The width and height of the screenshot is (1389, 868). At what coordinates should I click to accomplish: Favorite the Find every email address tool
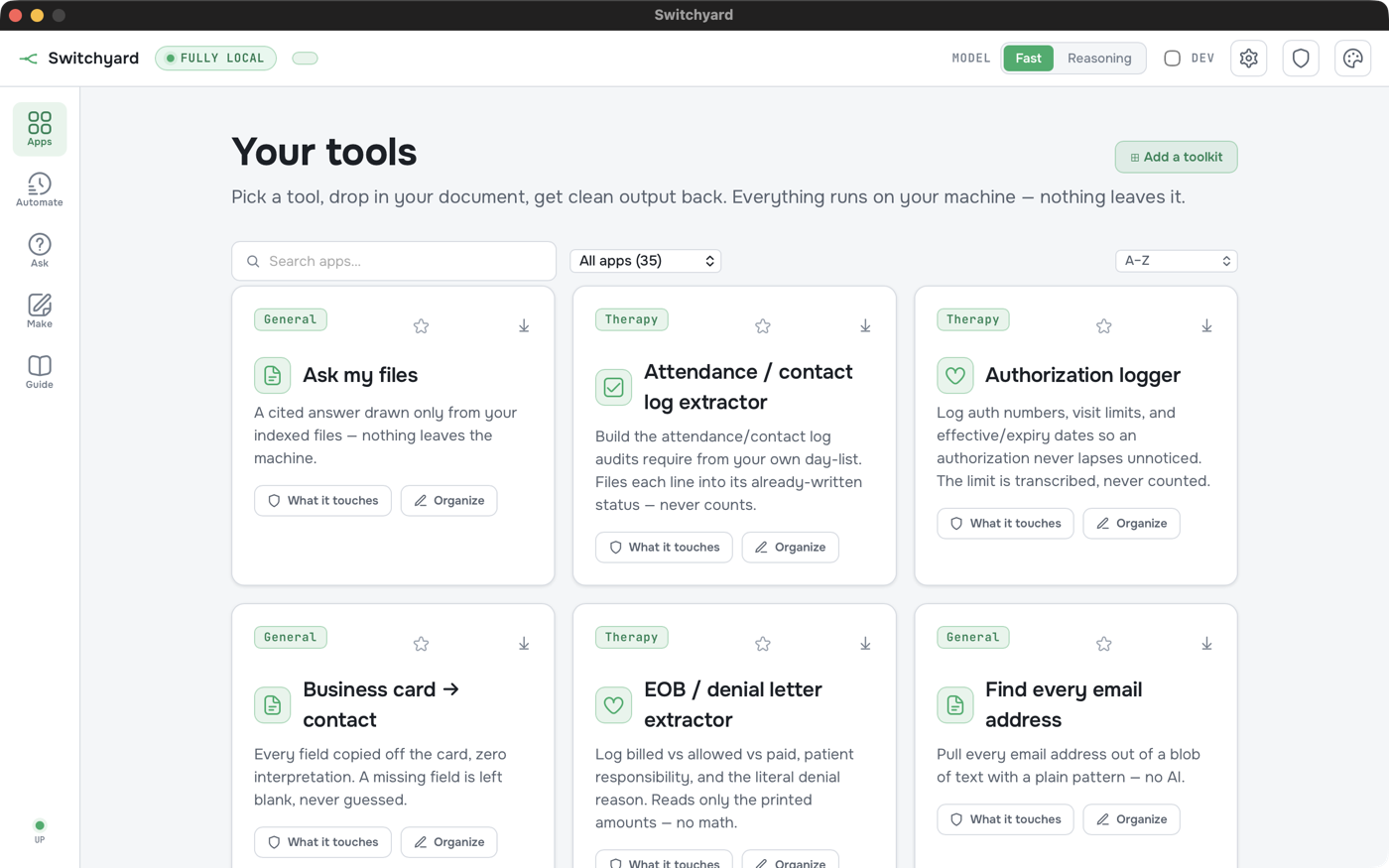tap(1104, 644)
